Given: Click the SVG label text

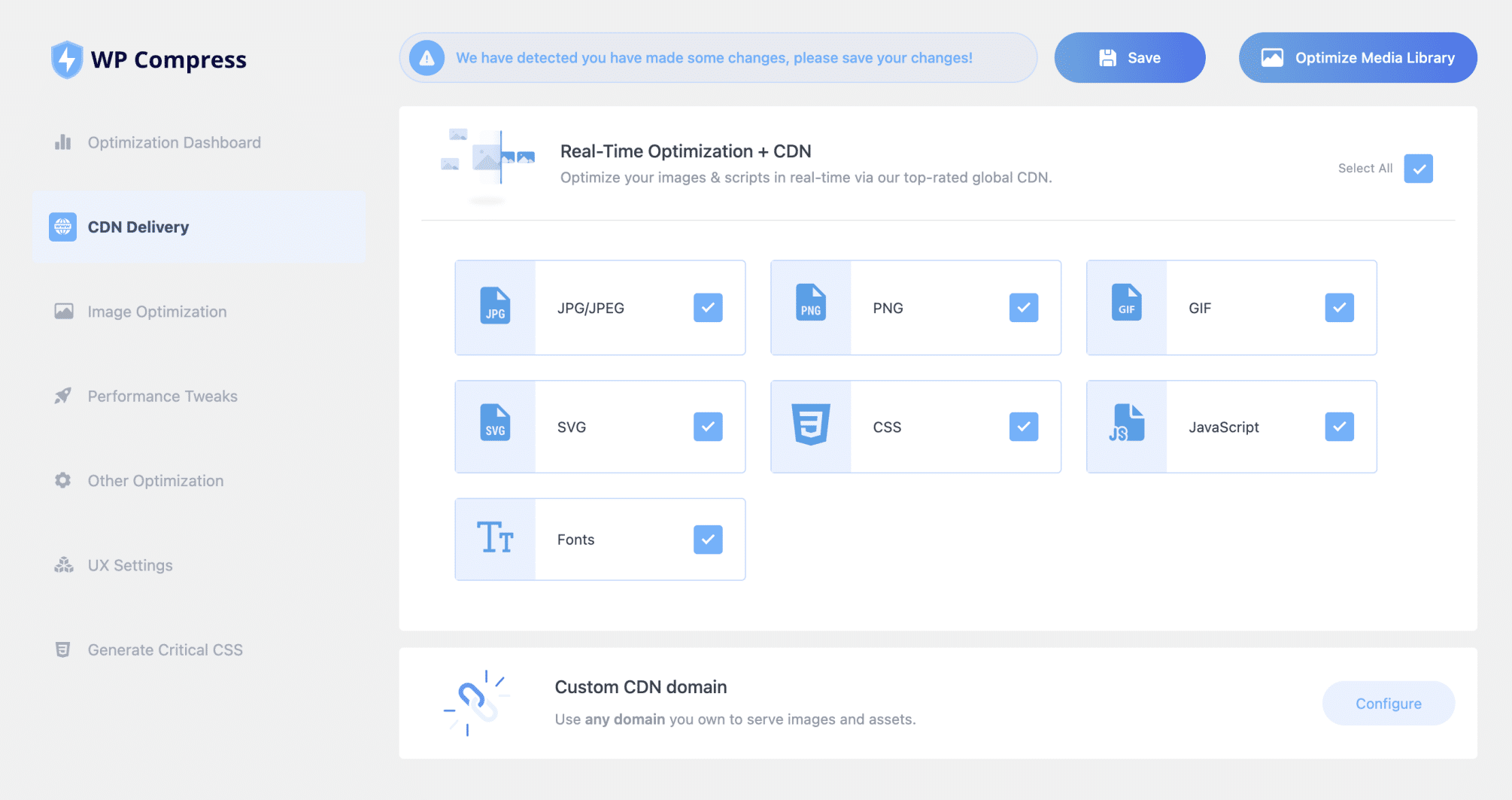Looking at the screenshot, I should (x=572, y=427).
